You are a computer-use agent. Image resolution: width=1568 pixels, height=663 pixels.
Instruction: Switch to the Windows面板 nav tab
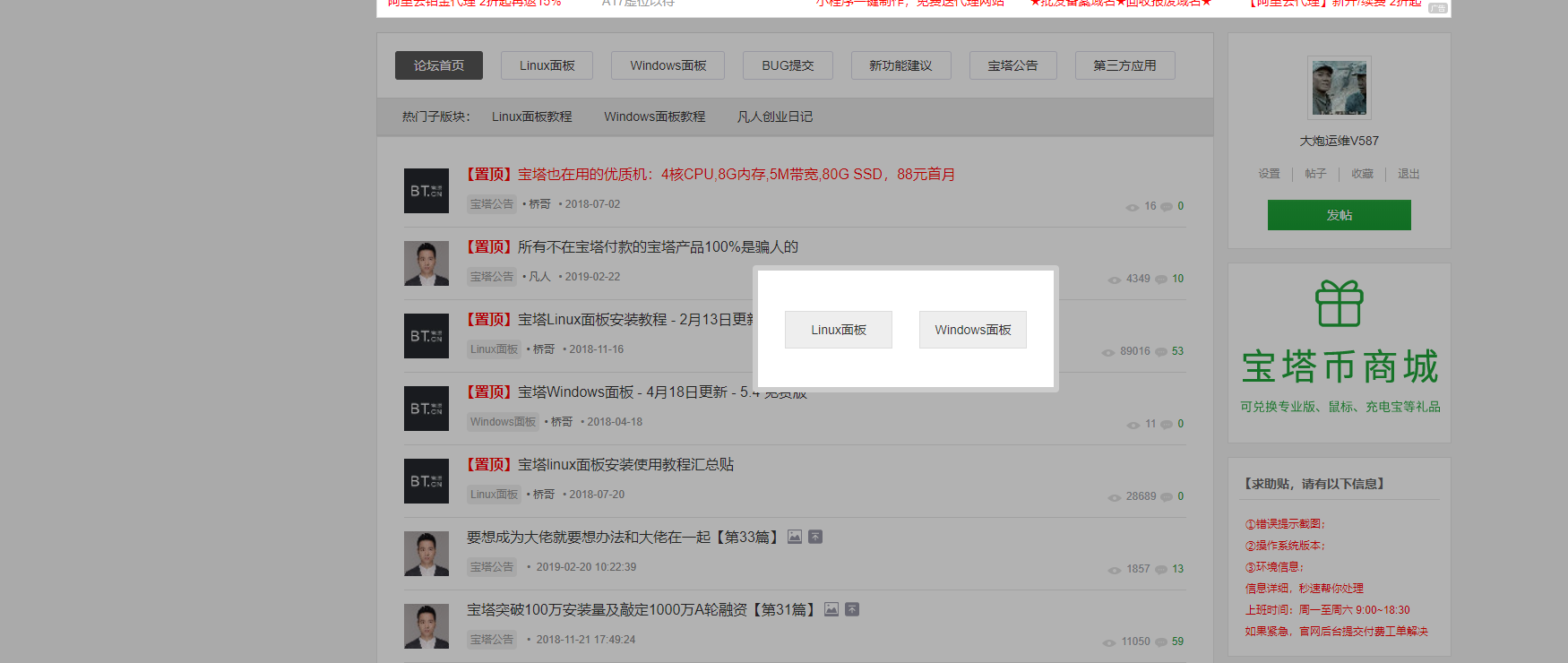(x=668, y=65)
